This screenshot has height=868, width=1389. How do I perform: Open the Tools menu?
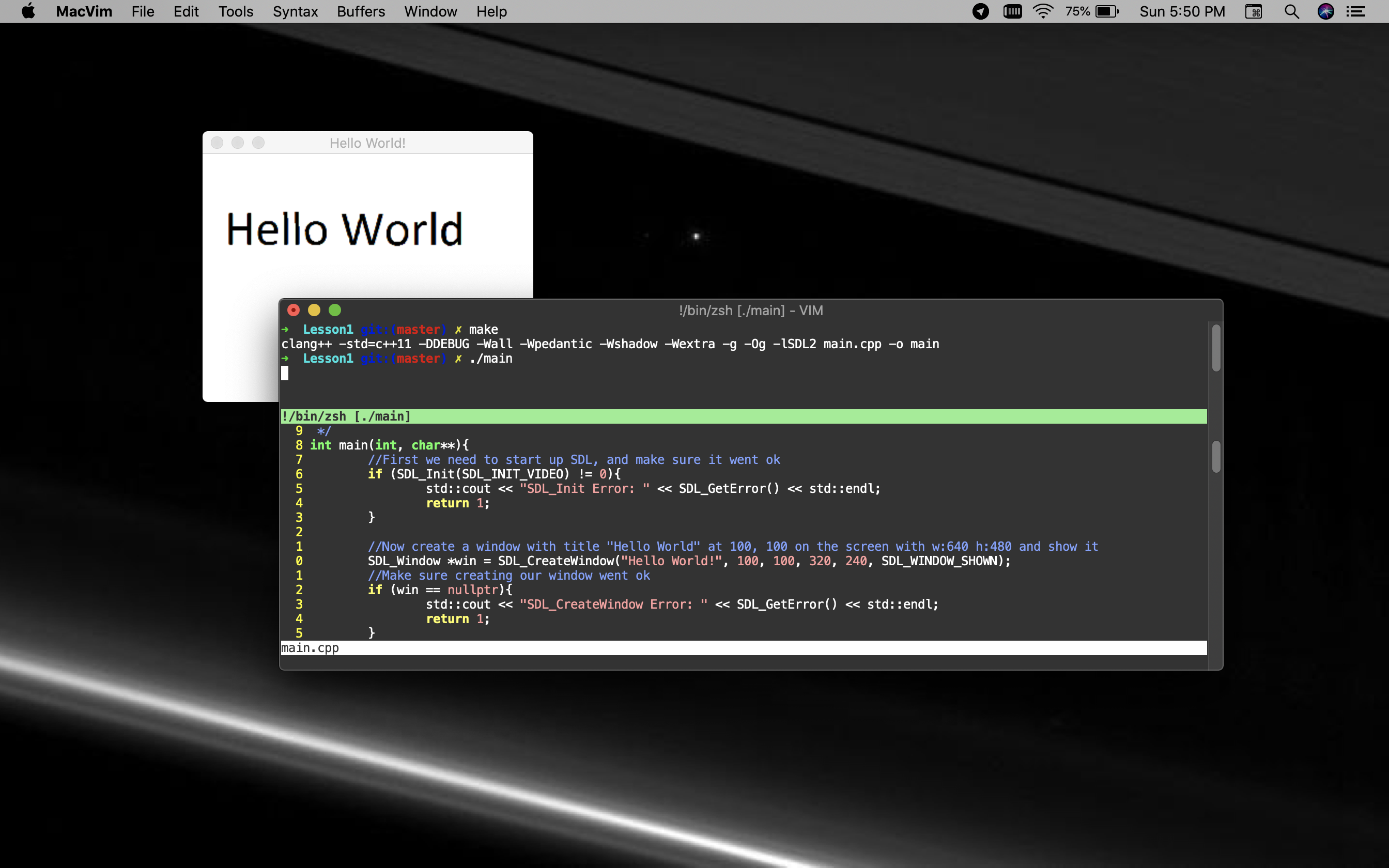[x=236, y=11]
